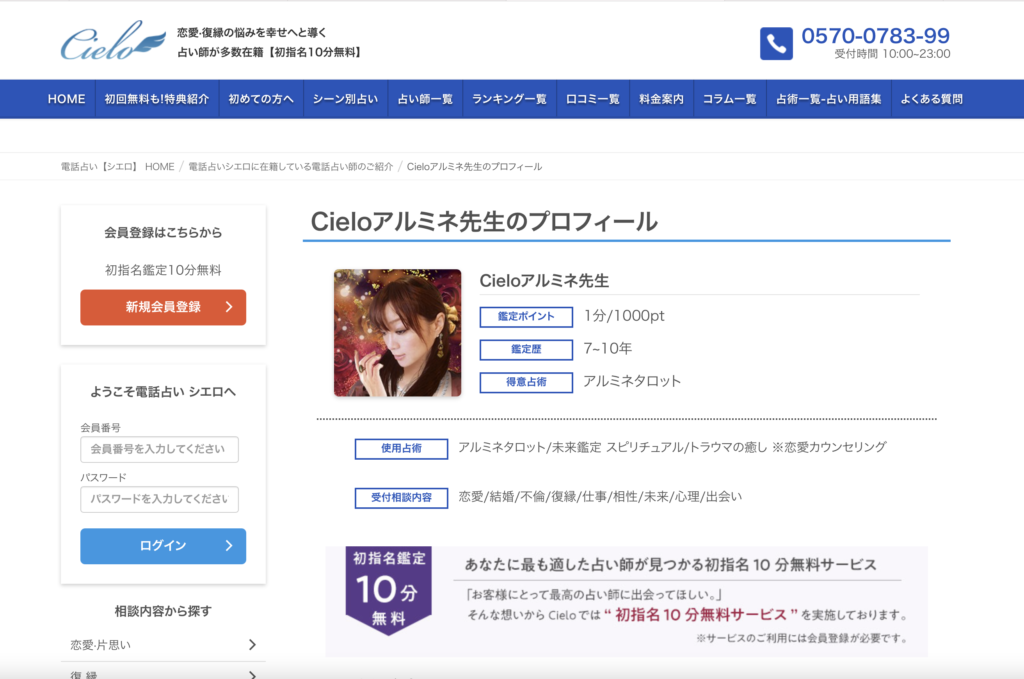Open ランキング一覧 menu item

pos(509,99)
